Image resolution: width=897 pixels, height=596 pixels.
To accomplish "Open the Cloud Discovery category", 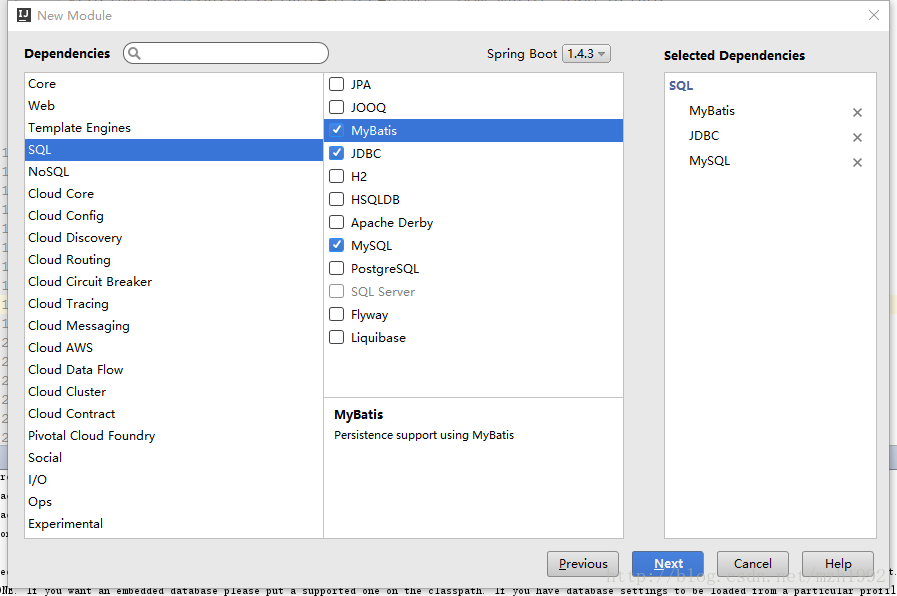I will (75, 238).
